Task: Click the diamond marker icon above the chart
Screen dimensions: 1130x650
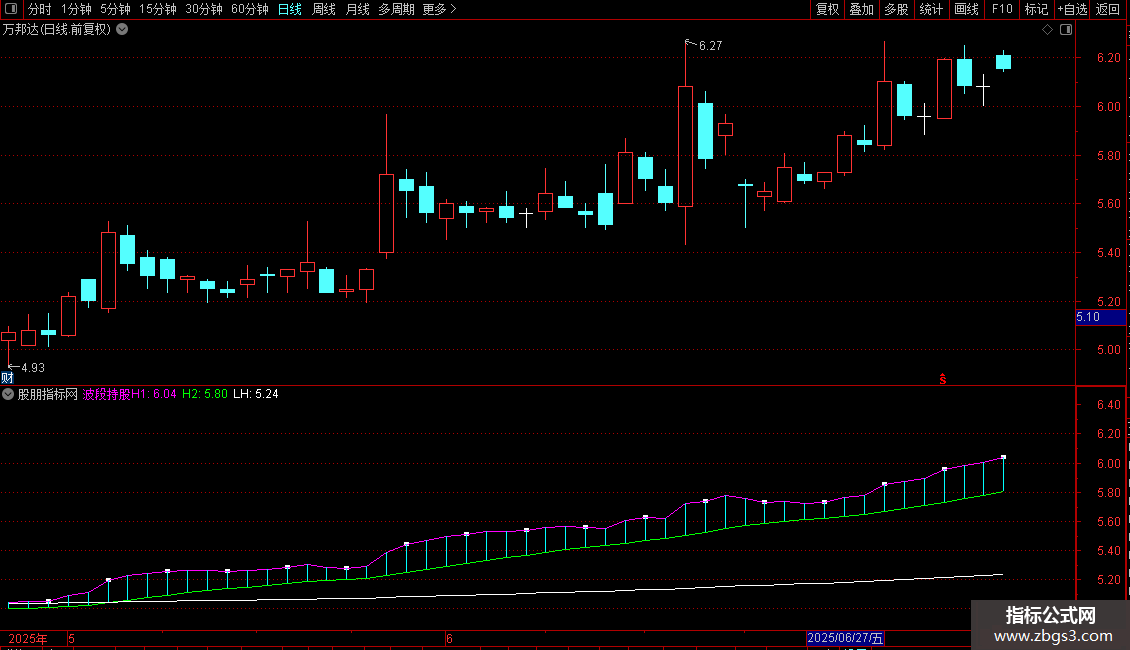Action: click(x=1048, y=30)
